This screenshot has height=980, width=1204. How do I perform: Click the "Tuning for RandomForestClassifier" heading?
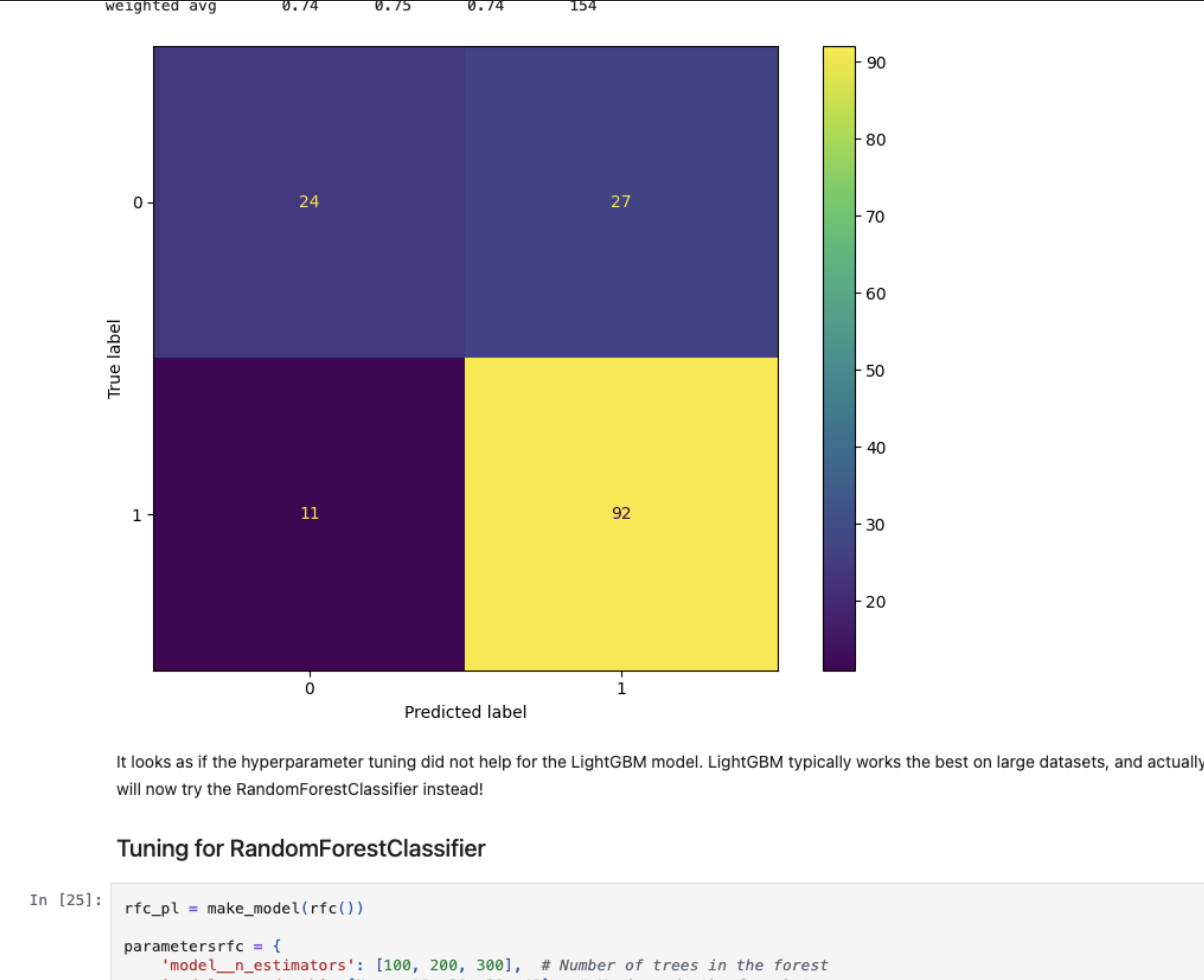point(301,849)
